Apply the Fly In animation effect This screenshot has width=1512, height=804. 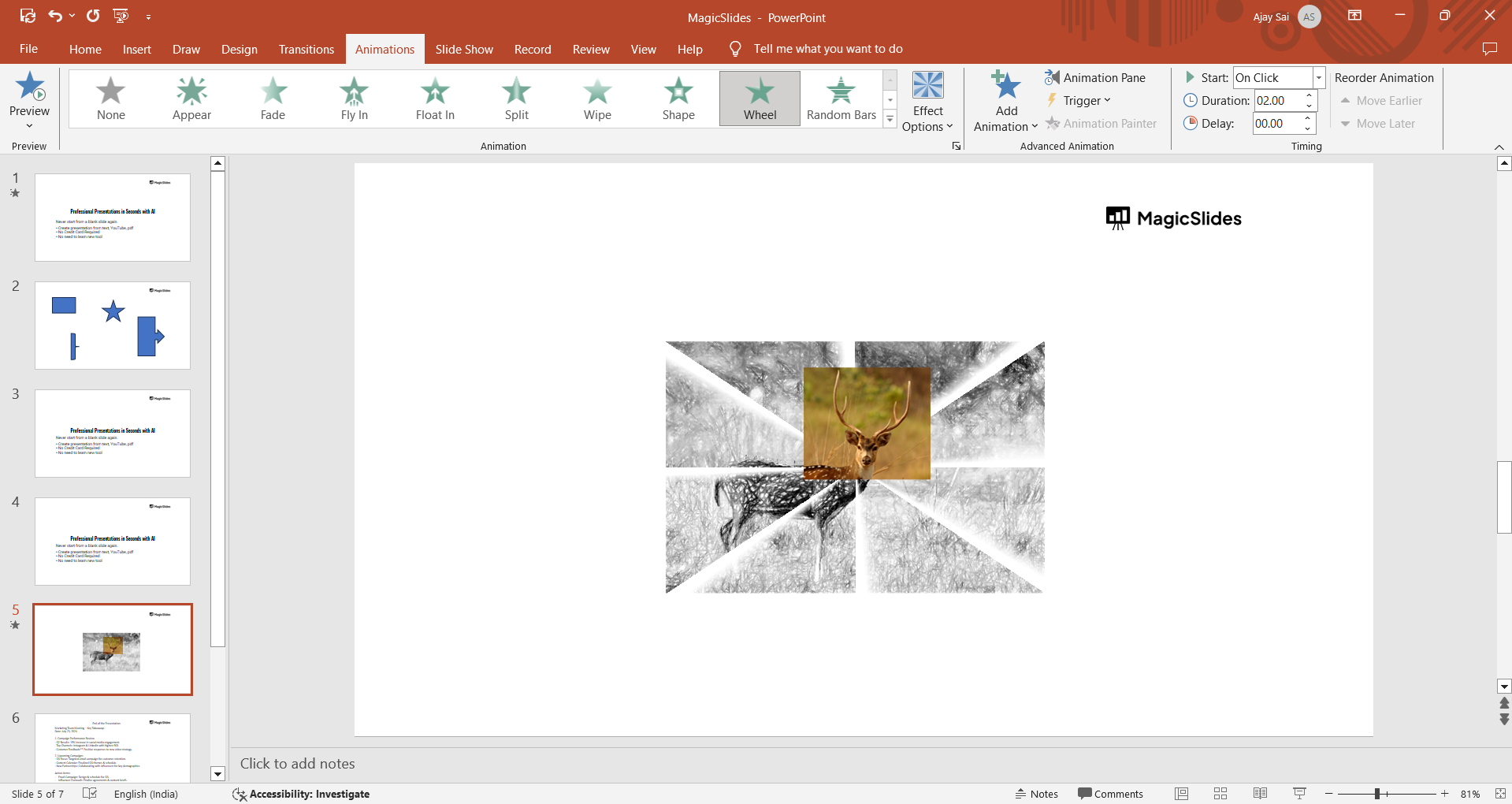(354, 99)
